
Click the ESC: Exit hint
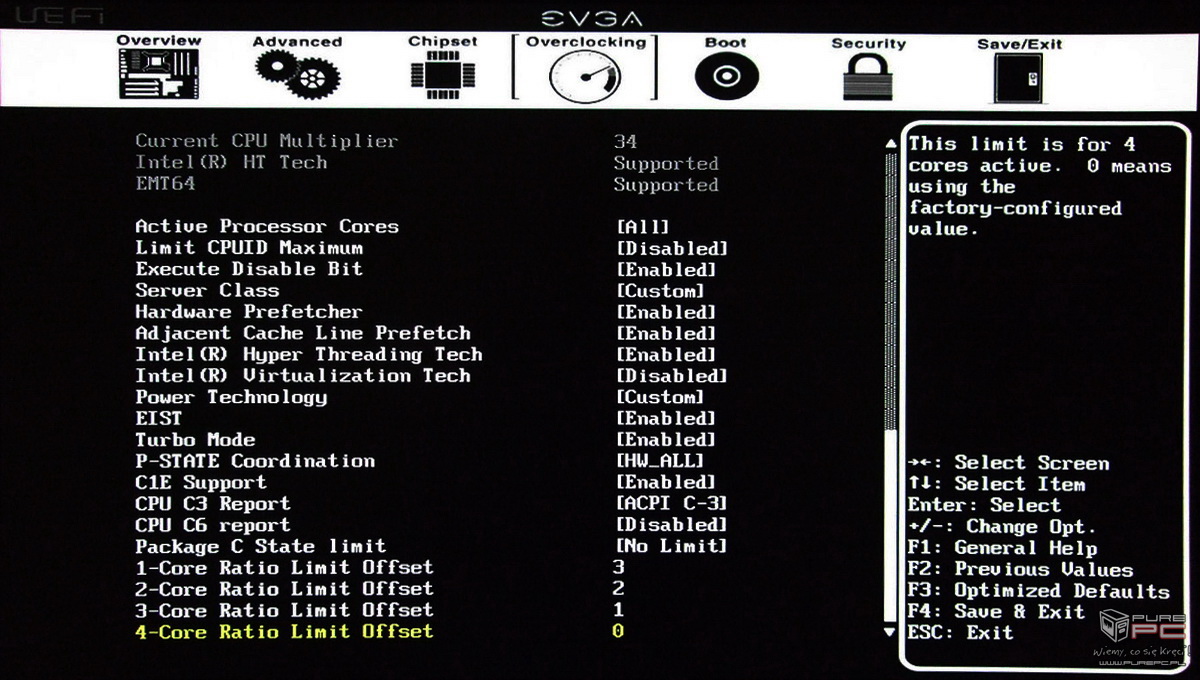tap(960, 633)
